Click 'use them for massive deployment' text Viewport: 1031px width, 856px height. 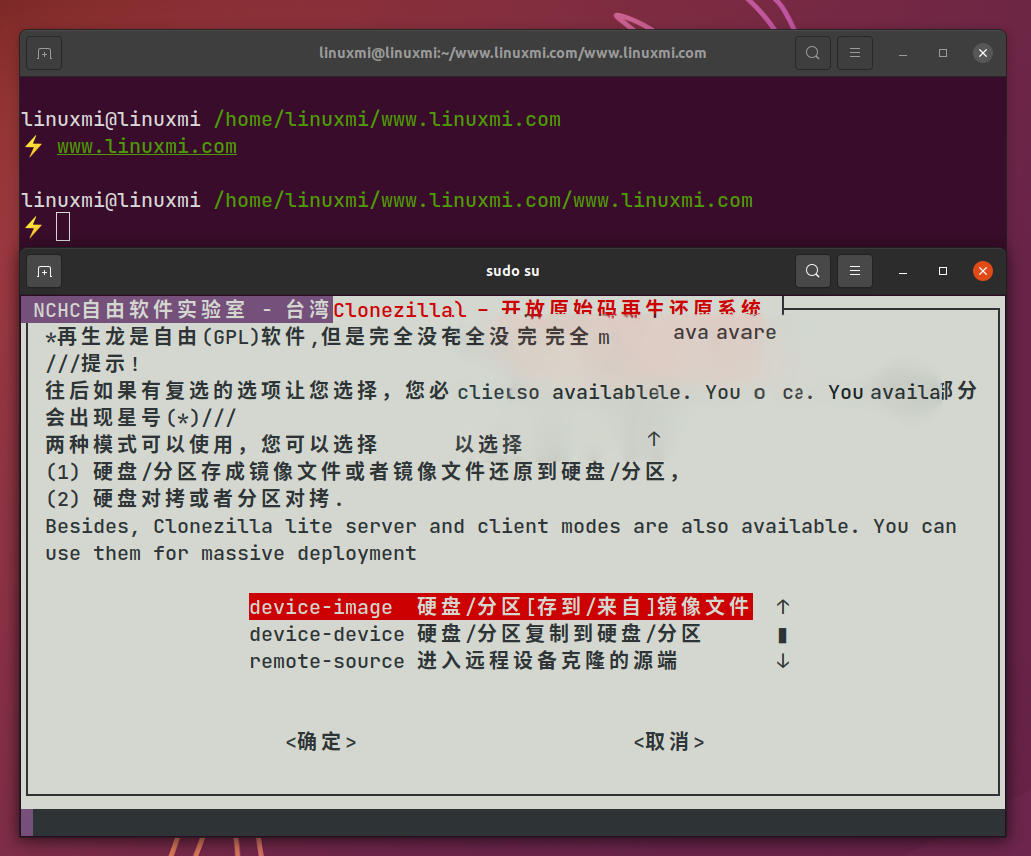[231, 554]
